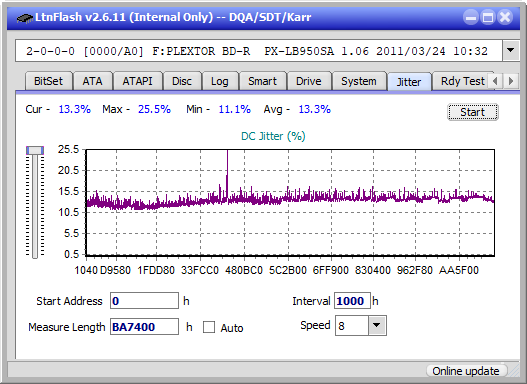
Task: Close the LtnFlash window
Action: pyautogui.click(x=505, y=17)
